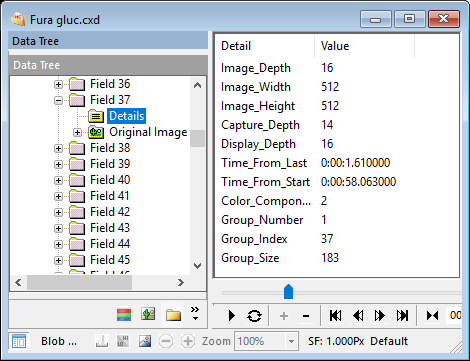Screen dimensions: 470x361
Task: Click the horizontal scroll left arrow
Action: pyautogui.click(x=18, y=283)
